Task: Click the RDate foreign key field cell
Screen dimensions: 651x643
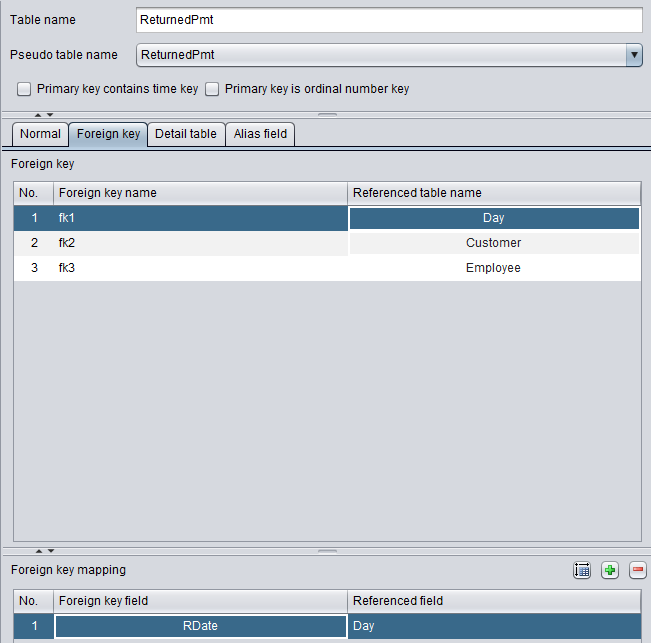Action: coord(200,626)
